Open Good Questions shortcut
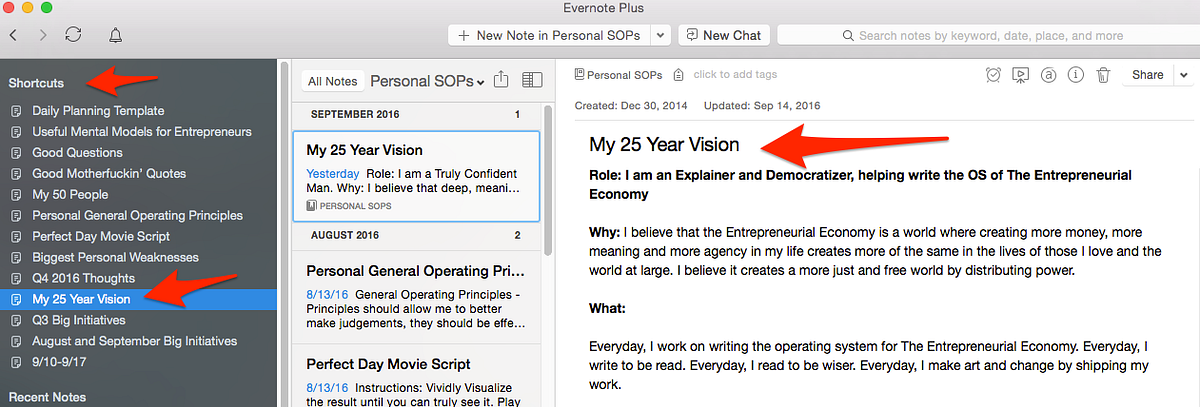 tap(77, 153)
